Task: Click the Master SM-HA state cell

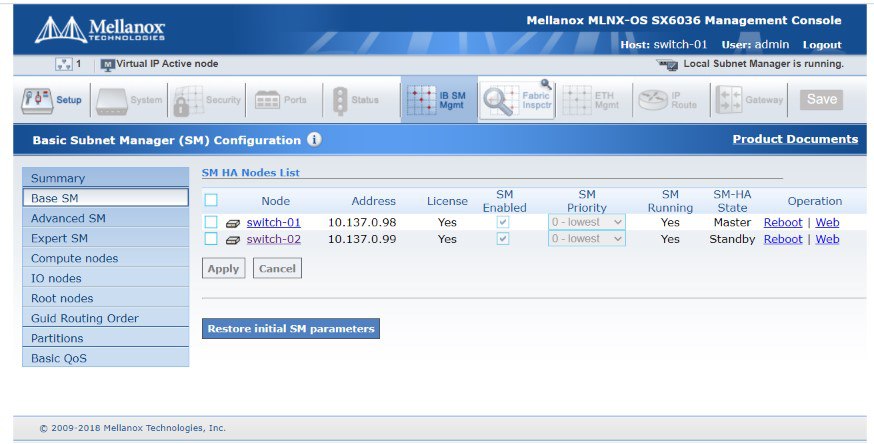Action: coord(732,222)
